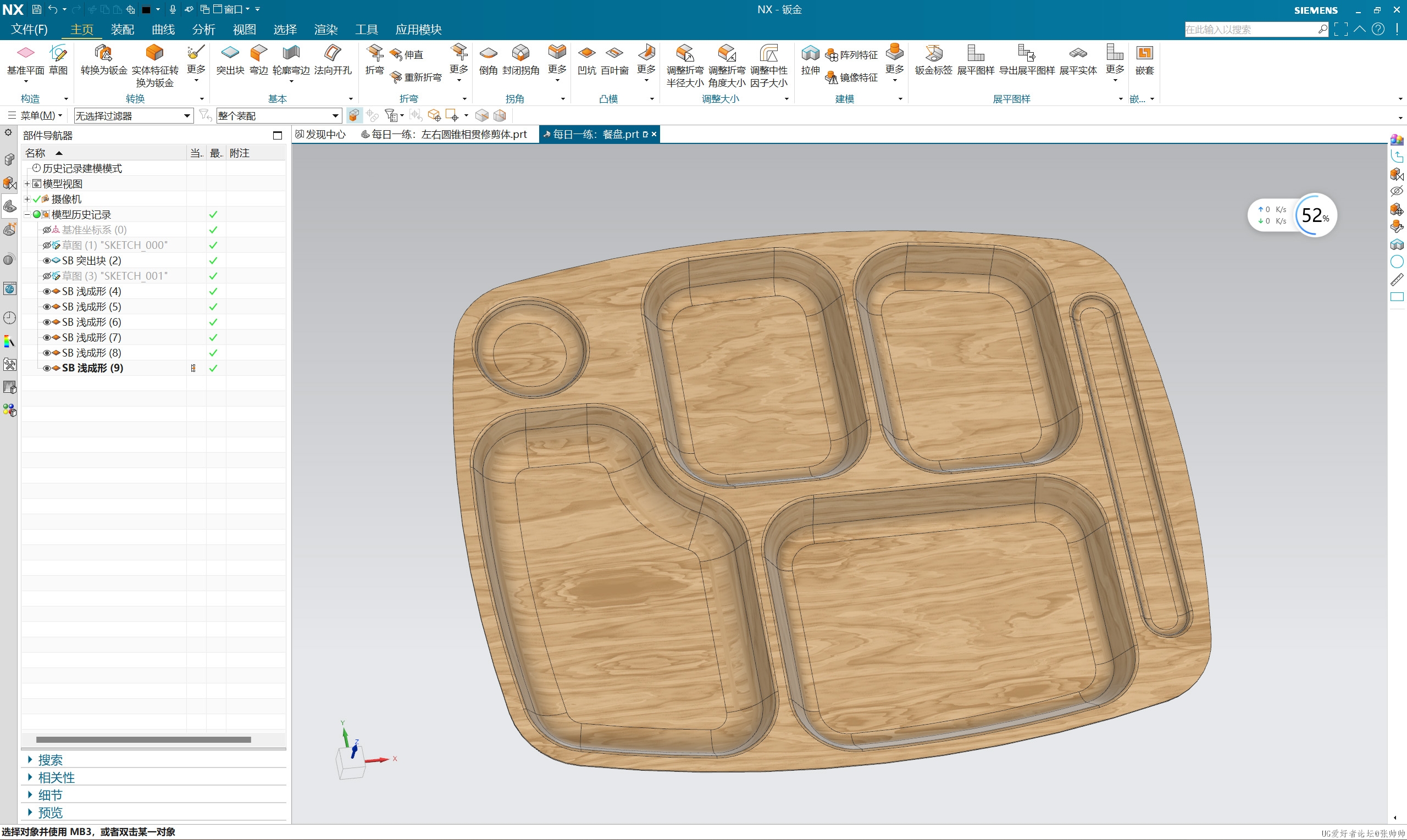The image size is (1407, 840).
Task: Click the 嵌套 (Nesting) tool
Action: [1144, 60]
